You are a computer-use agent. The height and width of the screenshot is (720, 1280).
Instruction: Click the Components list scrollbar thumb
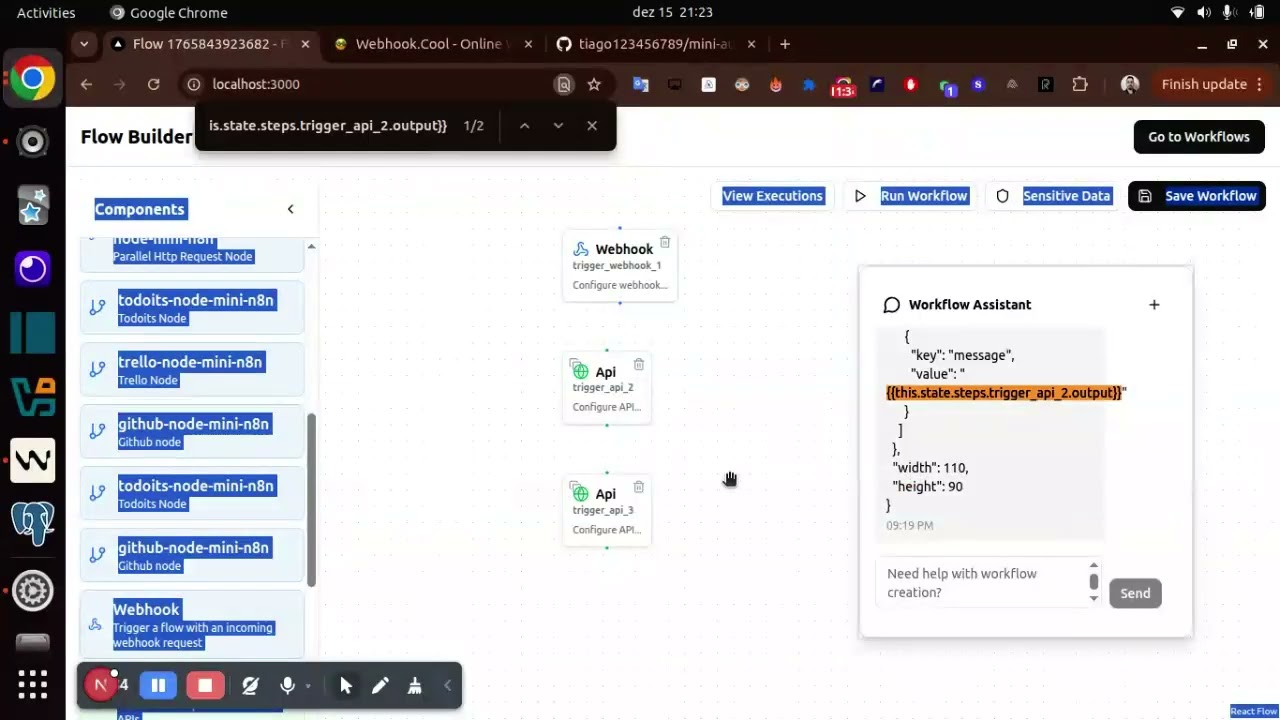click(311, 500)
